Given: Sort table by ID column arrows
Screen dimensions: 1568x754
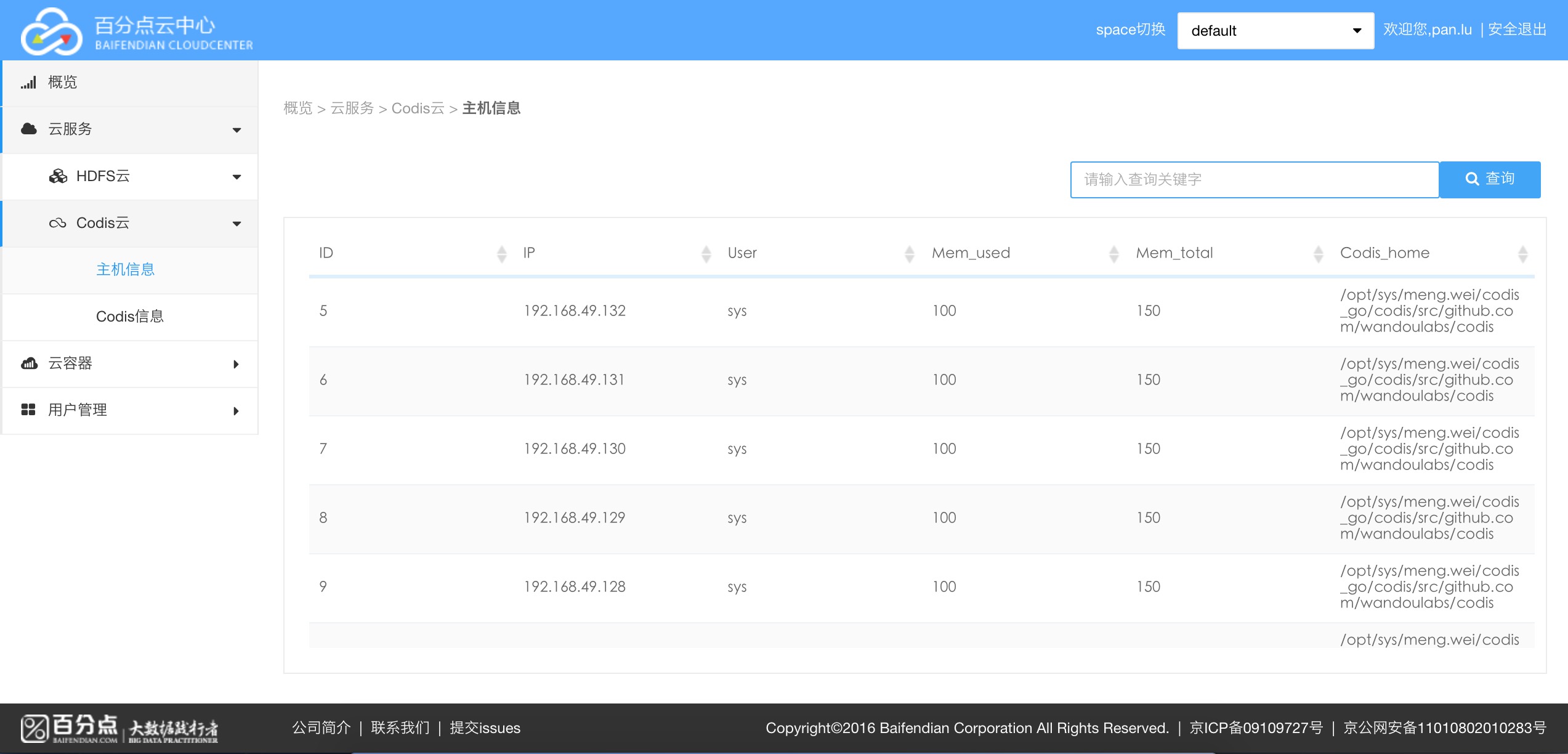Looking at the screenshot, I should click(501, 254).
